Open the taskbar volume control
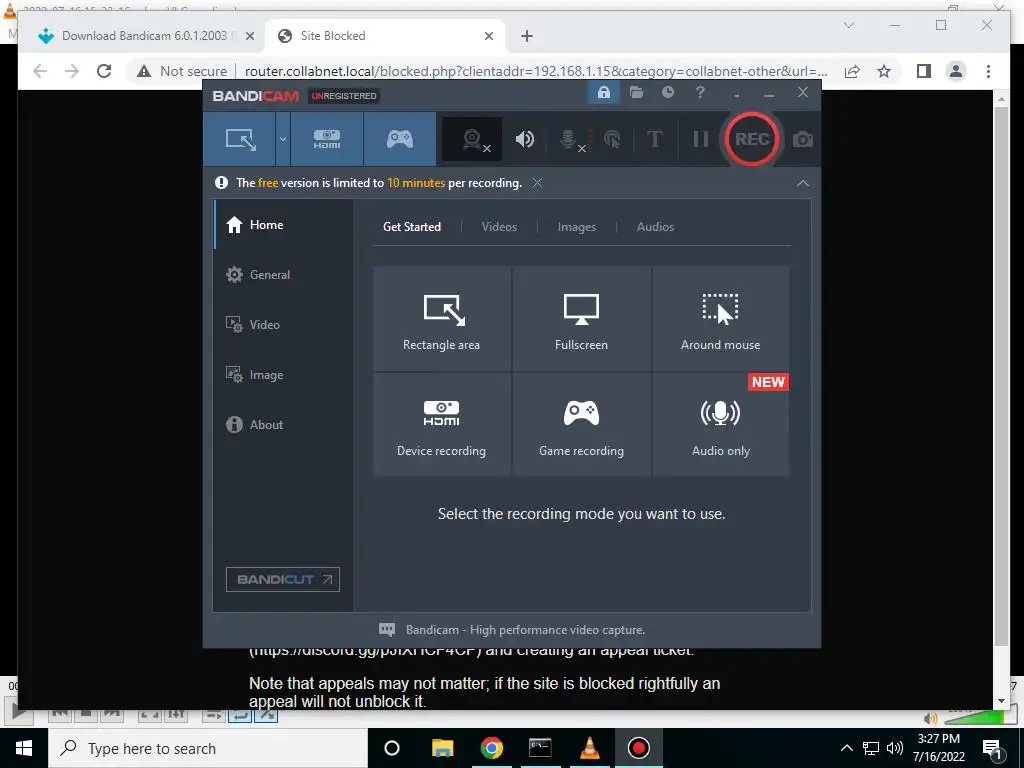1024x768 pixels. coord(895,748)
